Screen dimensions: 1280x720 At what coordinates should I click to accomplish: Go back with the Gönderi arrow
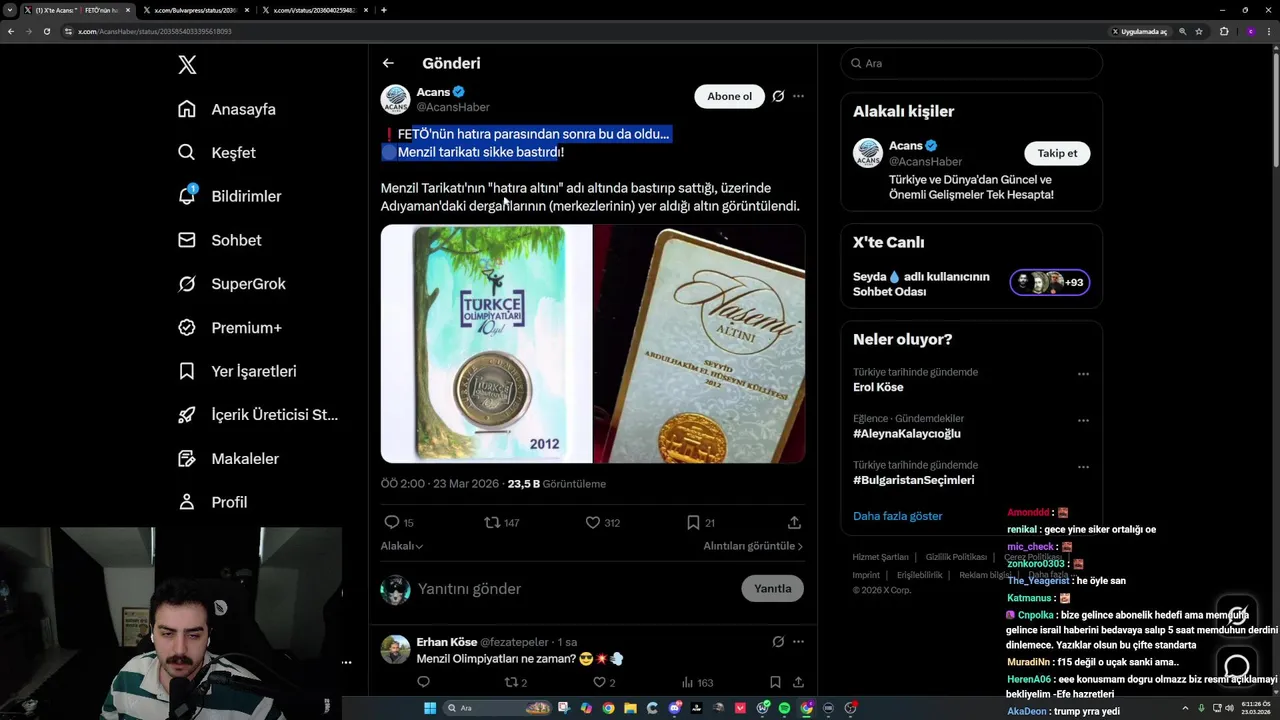coord(388,63)
